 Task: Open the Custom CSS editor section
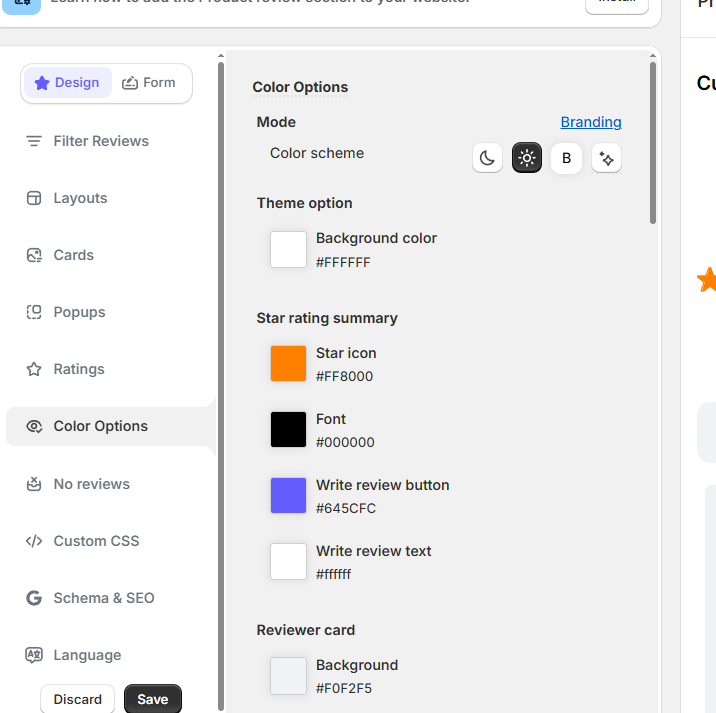tap(96, 541)
